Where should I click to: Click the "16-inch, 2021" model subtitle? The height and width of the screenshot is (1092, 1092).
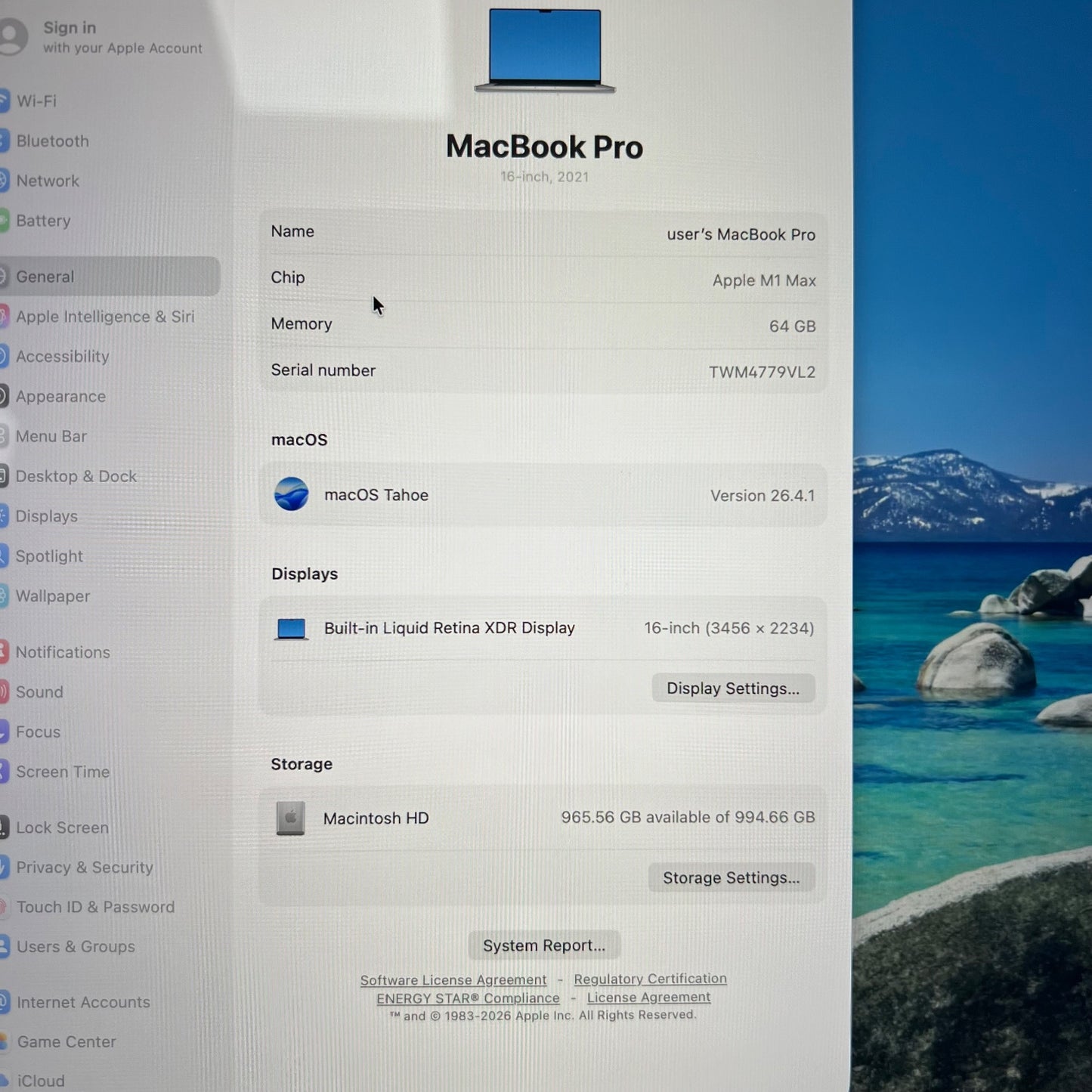[545, 177]
